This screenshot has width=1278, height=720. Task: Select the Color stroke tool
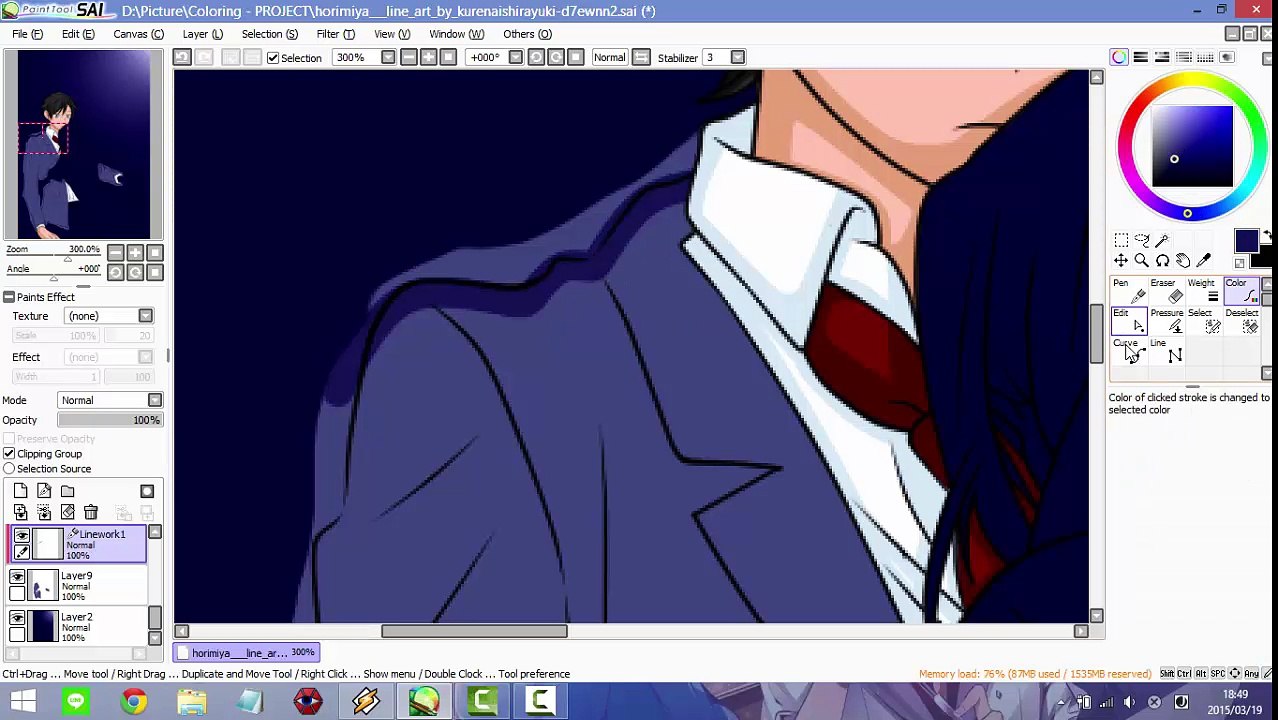tap(1242, 292)
